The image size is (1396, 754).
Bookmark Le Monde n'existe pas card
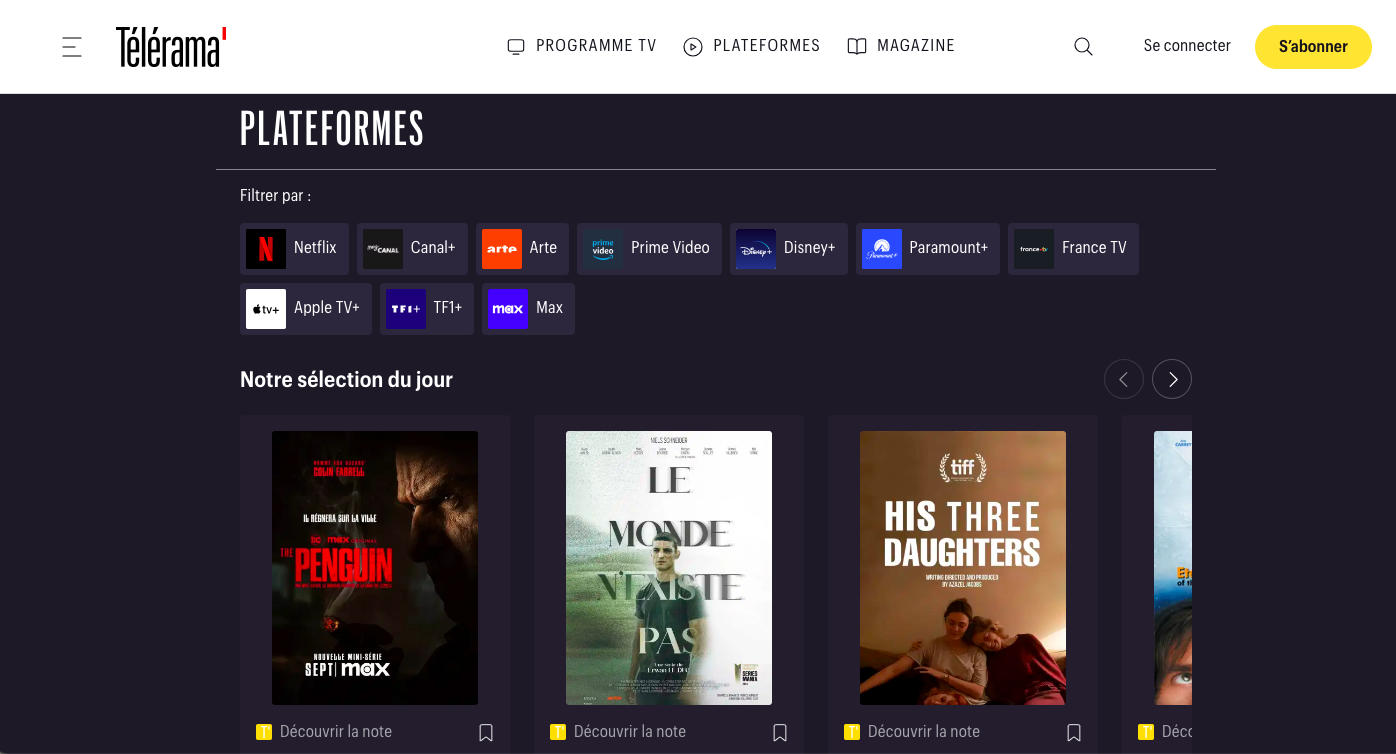(780, 733)
